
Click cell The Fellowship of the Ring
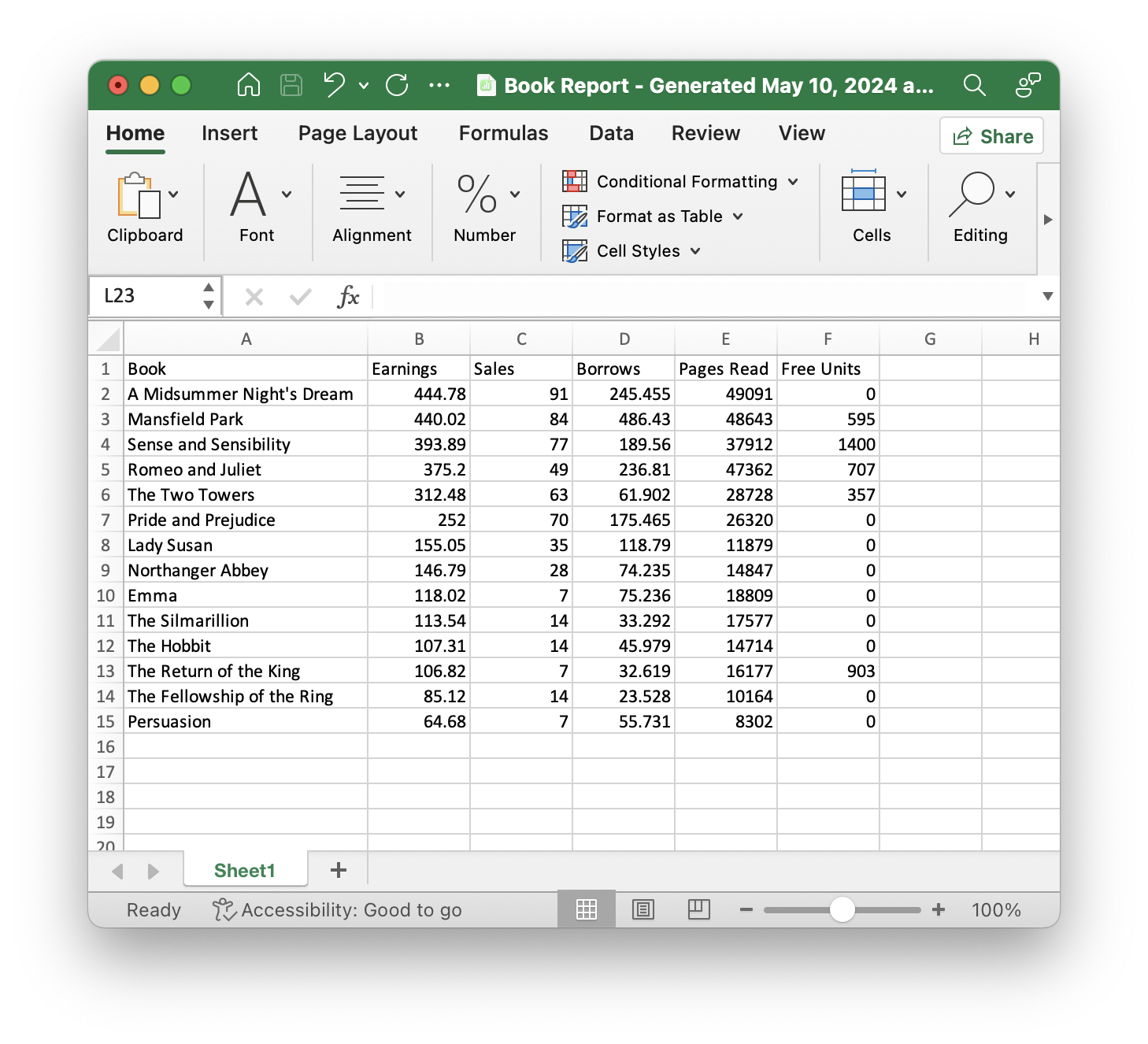tap(246, 697)
